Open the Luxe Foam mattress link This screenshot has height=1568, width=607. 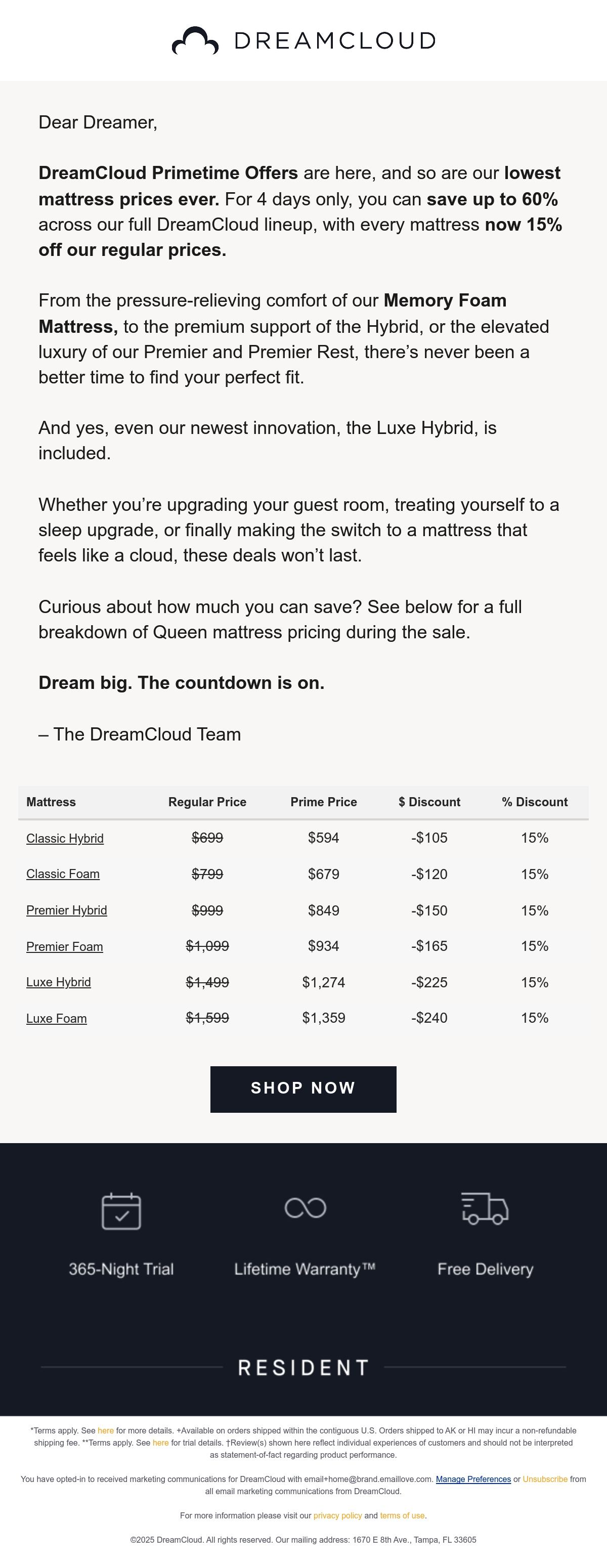(x=57, y=1018)
